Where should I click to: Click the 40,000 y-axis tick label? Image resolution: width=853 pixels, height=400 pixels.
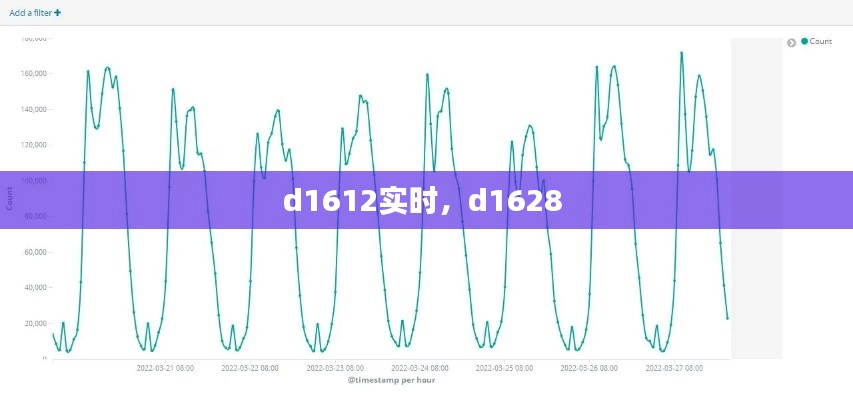point(35,287)
